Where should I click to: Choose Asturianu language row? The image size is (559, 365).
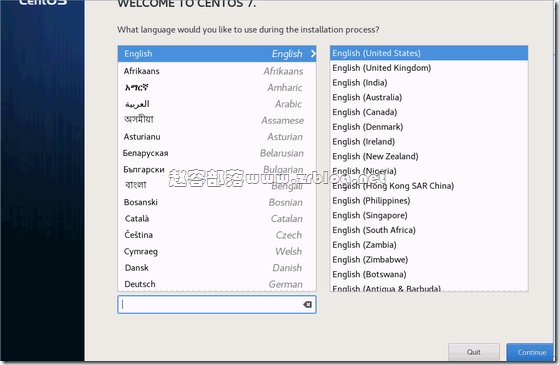(217, 137)
